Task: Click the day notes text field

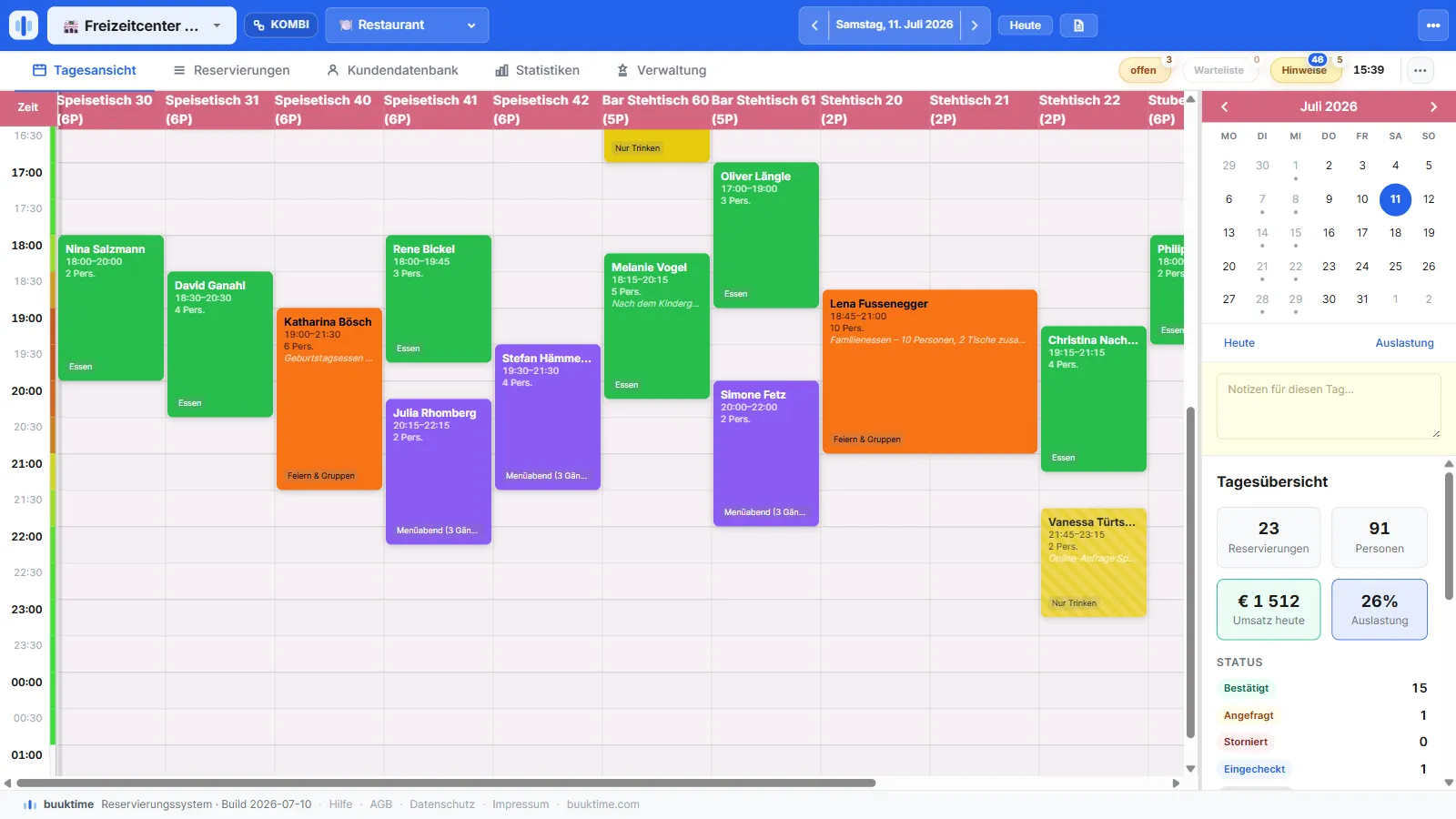Action: coord(1329,406)
